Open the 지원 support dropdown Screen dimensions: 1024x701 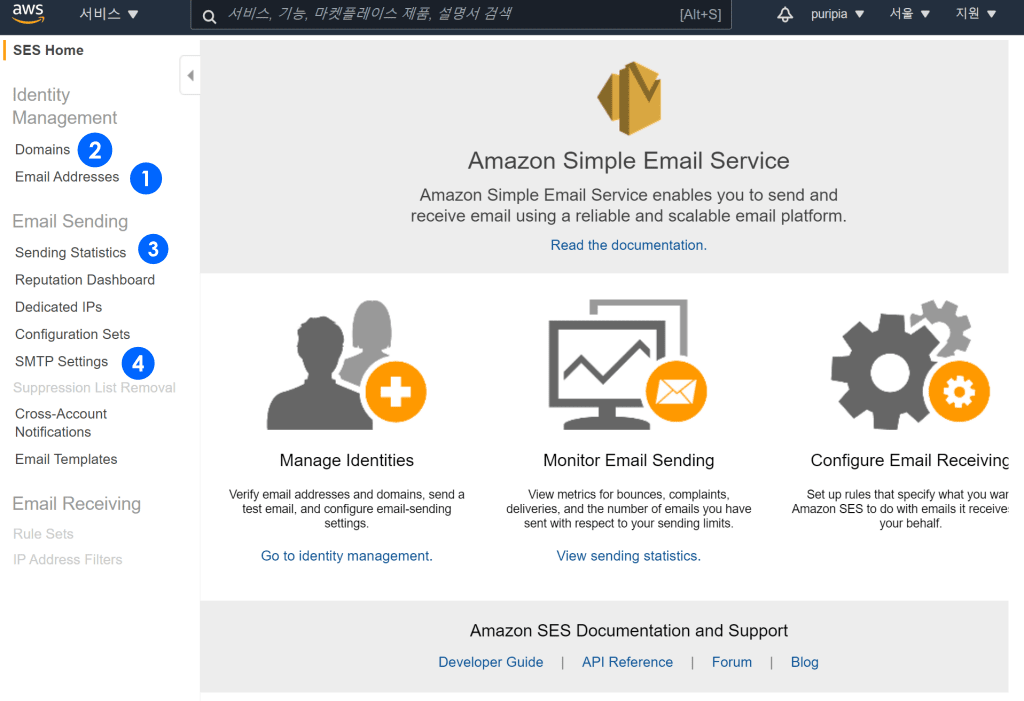point(975,13)
